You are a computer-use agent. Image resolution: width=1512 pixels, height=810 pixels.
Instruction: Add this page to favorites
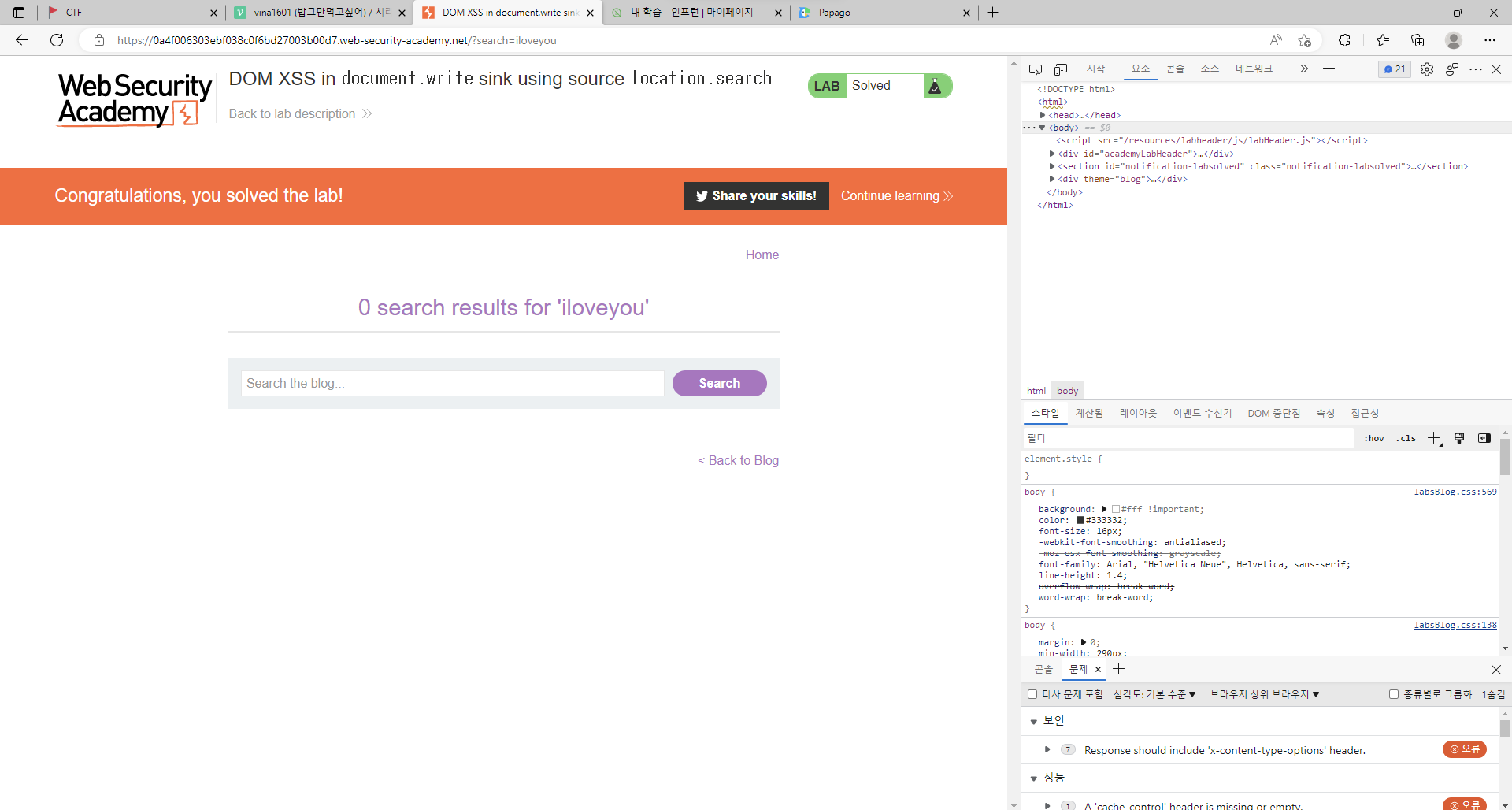pyautogui.click(x=1305, y=40)
